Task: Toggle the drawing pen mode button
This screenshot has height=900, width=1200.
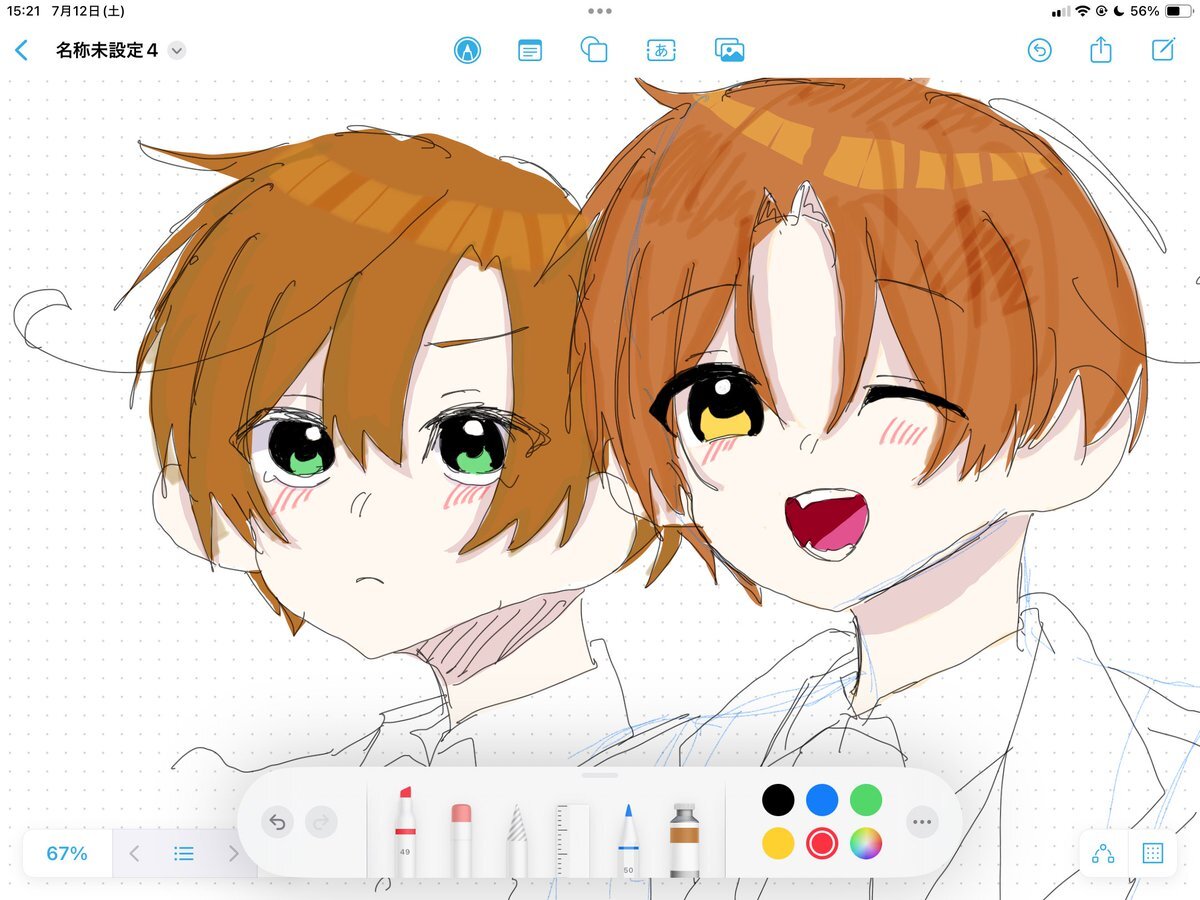Action: coord(466,50)
